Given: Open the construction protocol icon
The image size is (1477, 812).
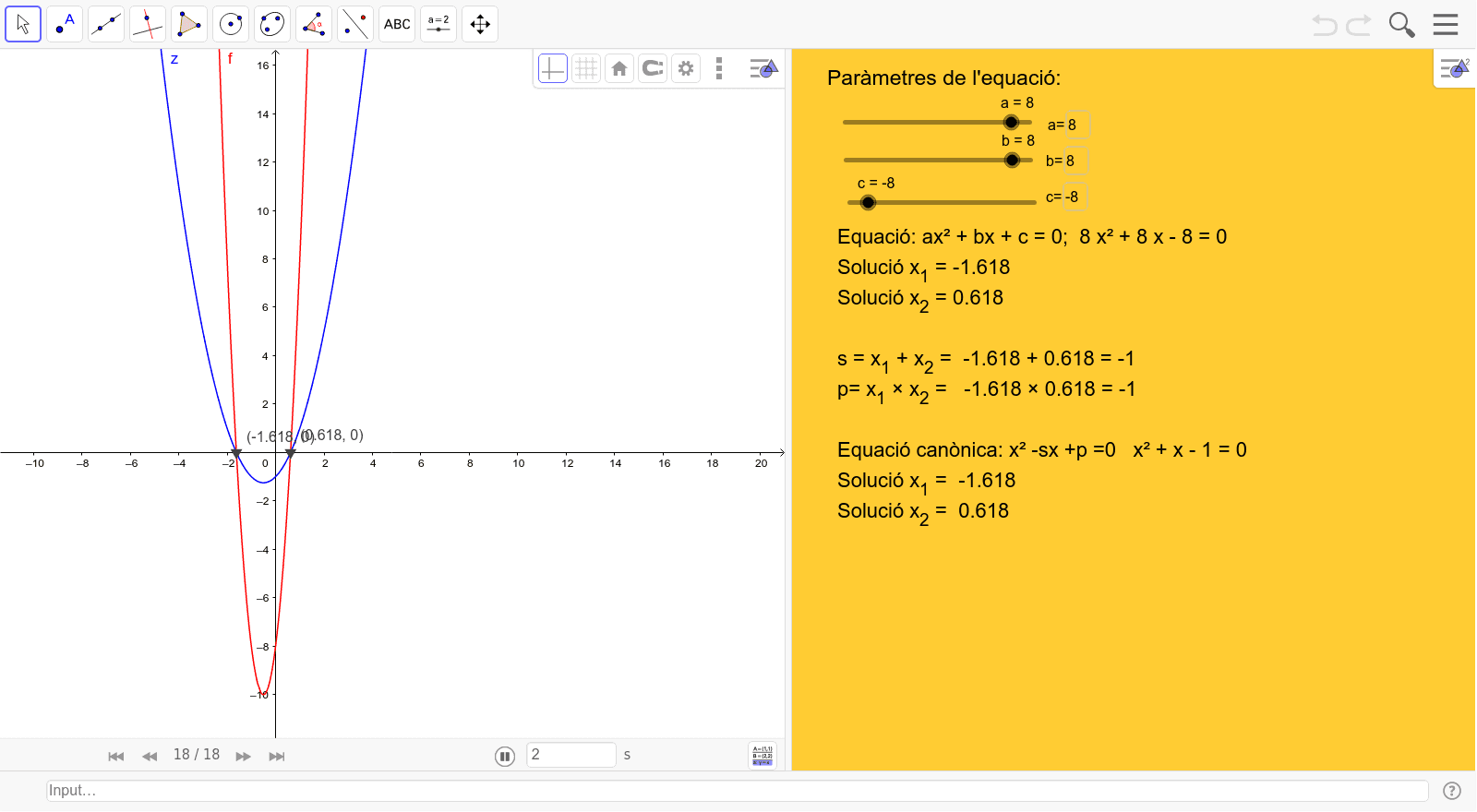Looking at the screenshot, I should (763, 756).
